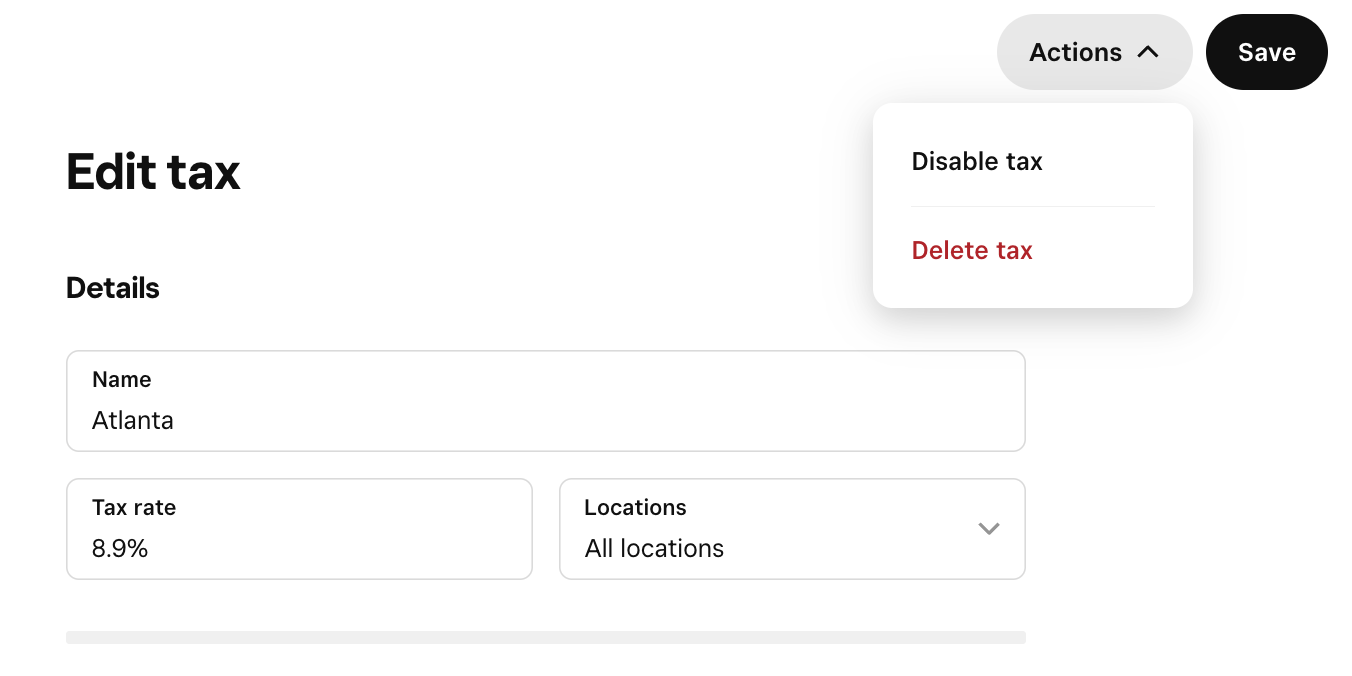The width and height of the screenshot is (1352, 676).
Task: Select Delete tax menu option
Action: [x=972, y=251]
